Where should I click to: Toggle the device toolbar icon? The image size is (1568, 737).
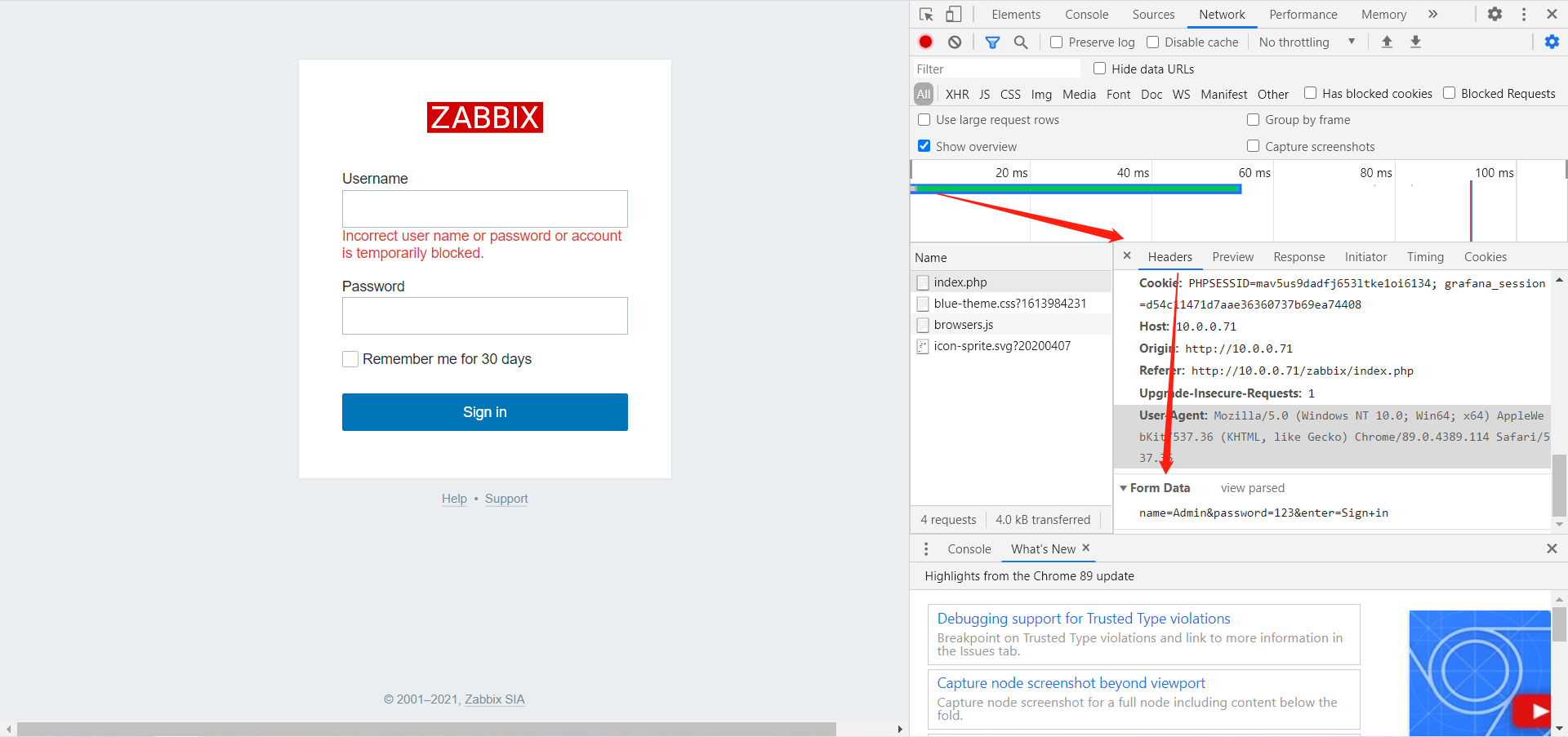tap(953, 15)
